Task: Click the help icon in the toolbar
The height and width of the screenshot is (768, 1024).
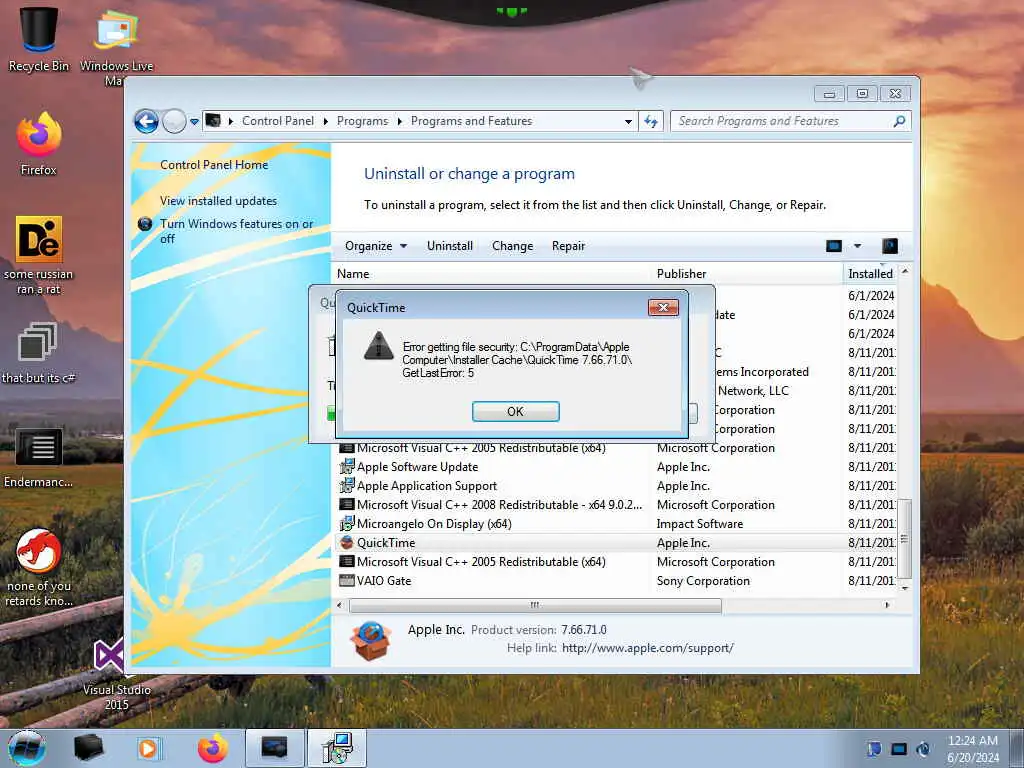Action: coord(889,246)
